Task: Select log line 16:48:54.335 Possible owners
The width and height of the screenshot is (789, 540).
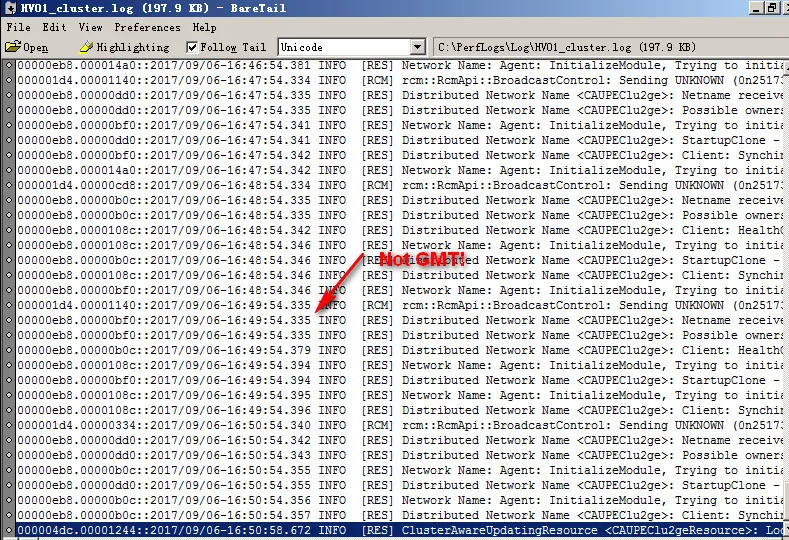Action: (400, 215)
